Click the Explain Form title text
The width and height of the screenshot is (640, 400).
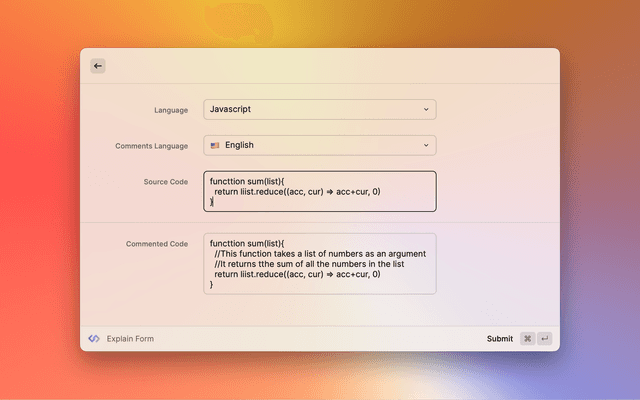[130, 339]
